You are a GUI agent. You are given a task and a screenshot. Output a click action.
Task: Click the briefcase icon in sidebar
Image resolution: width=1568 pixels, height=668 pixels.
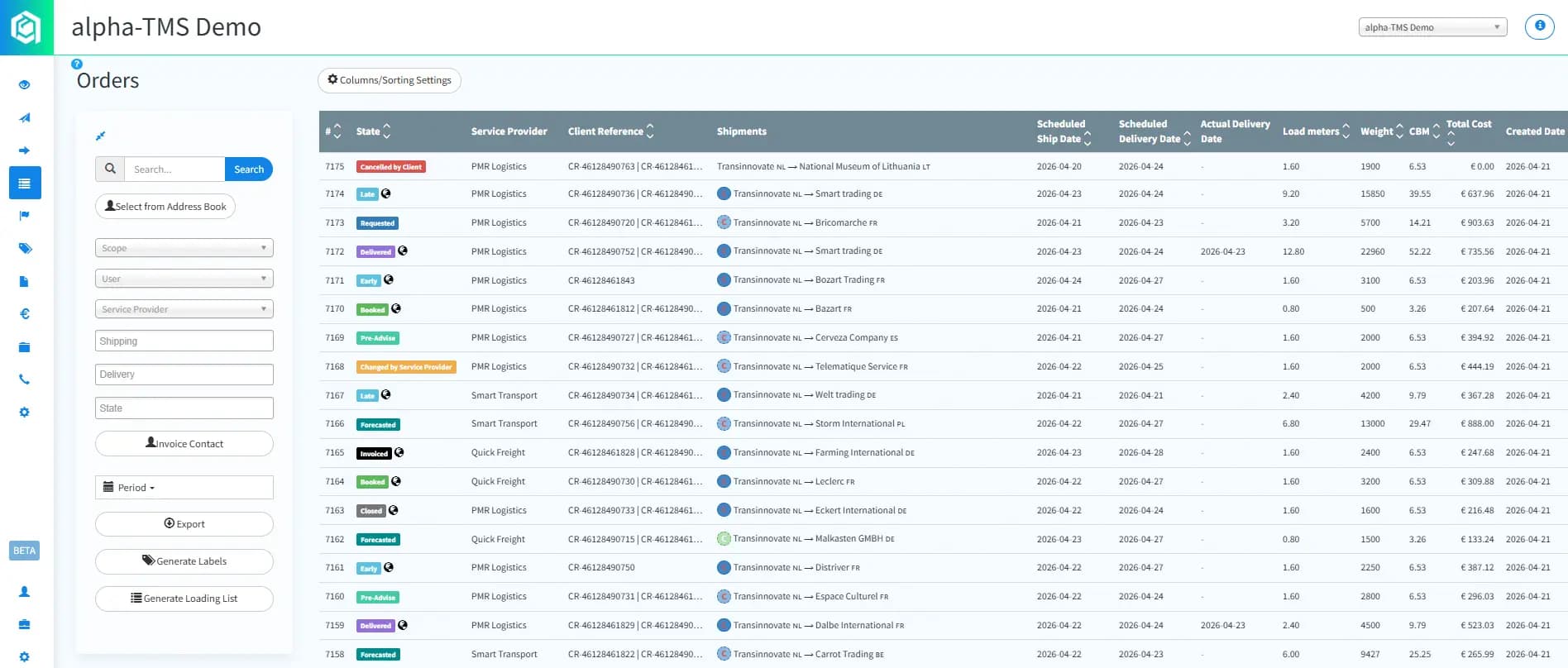coord(25,624)
